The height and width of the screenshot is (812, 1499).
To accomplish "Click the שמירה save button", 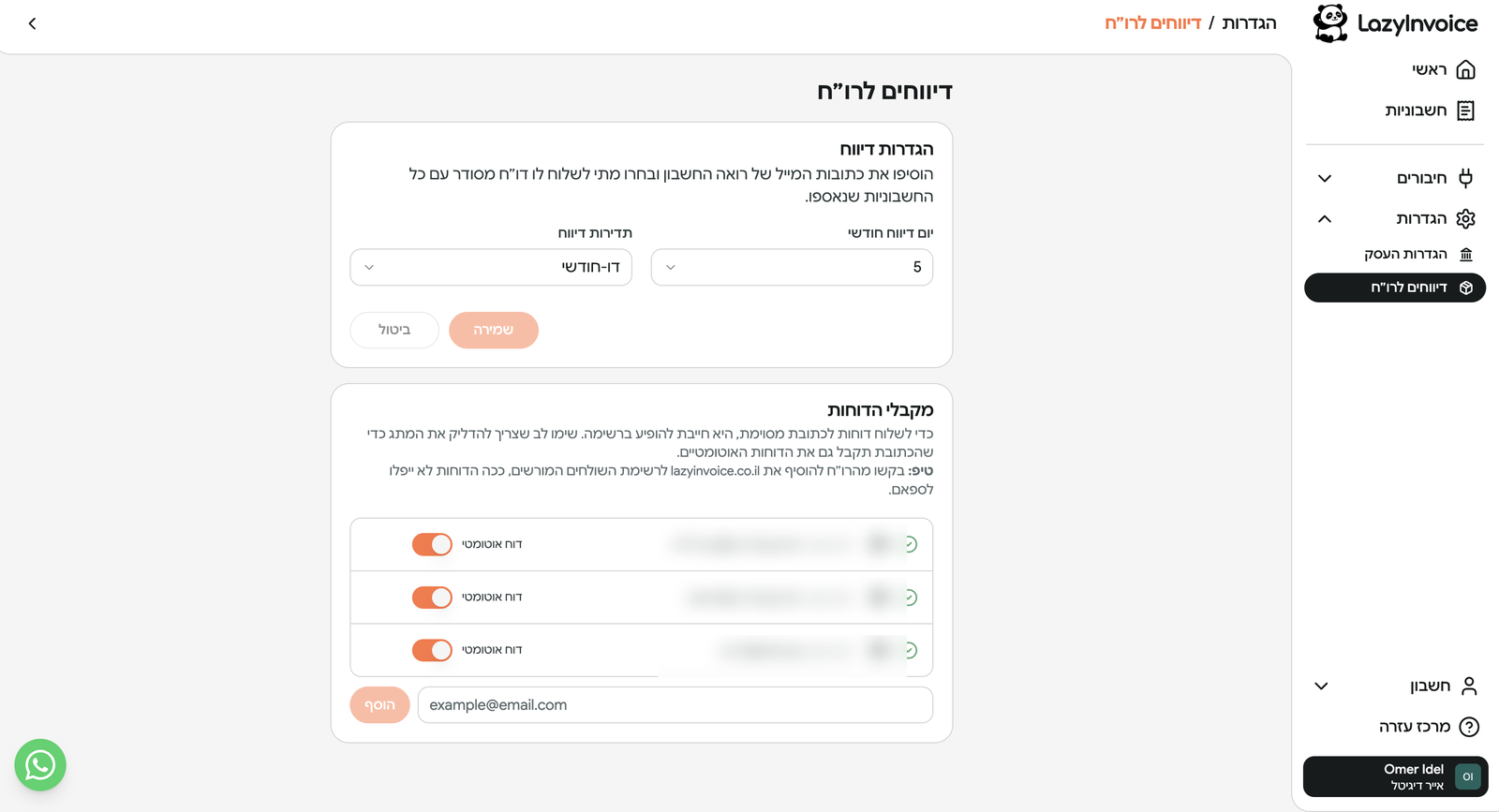I will (x=494, y=330).
